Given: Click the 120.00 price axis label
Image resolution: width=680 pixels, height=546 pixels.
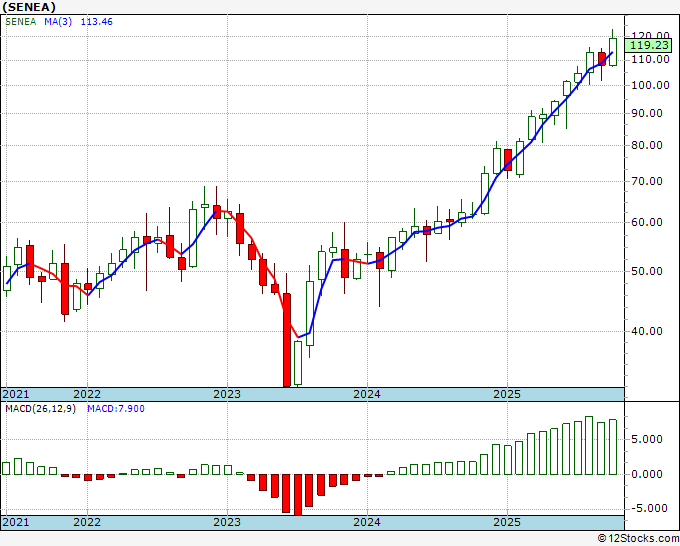Looking at the screenshot, I should point(651,36).
